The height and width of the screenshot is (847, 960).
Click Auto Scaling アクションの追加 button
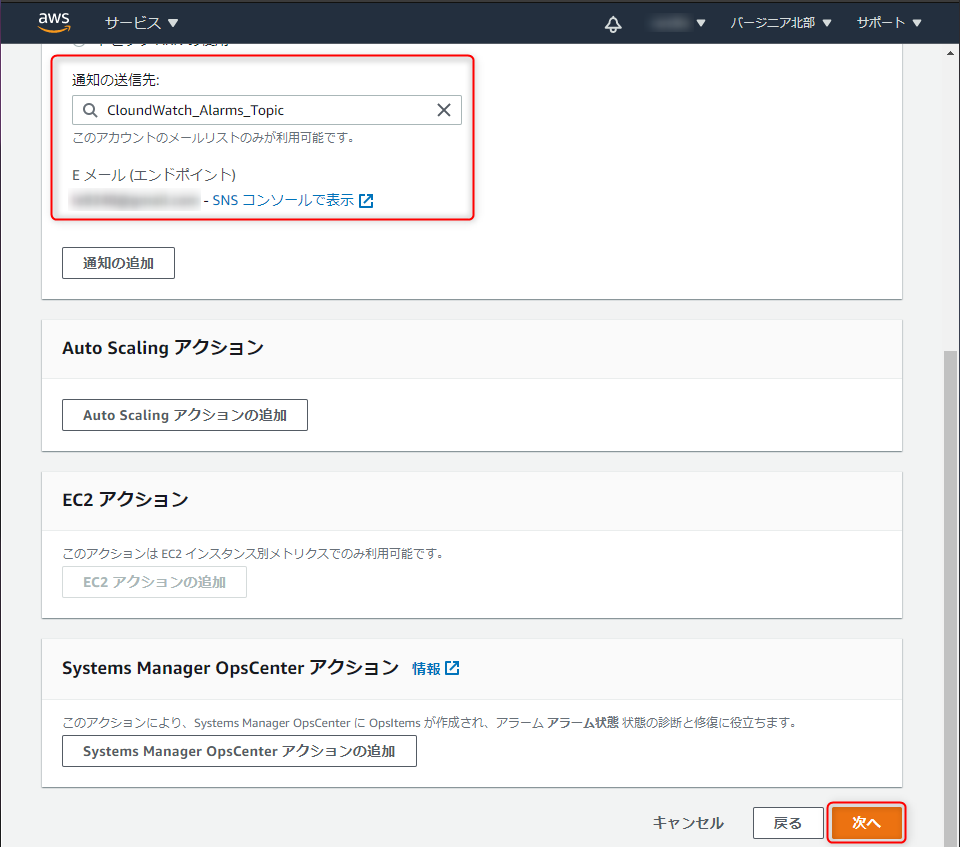pos(185,415)
